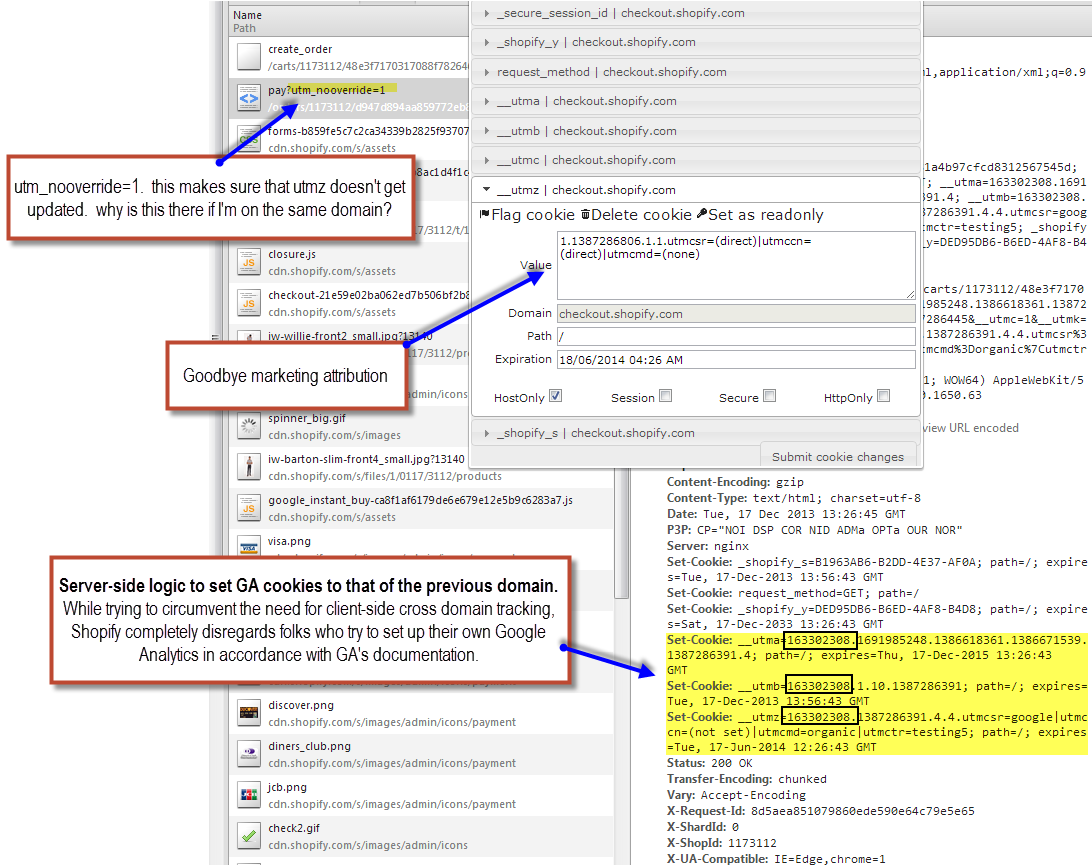Click the X-ShopId: 1173112 header

point(722,843)
